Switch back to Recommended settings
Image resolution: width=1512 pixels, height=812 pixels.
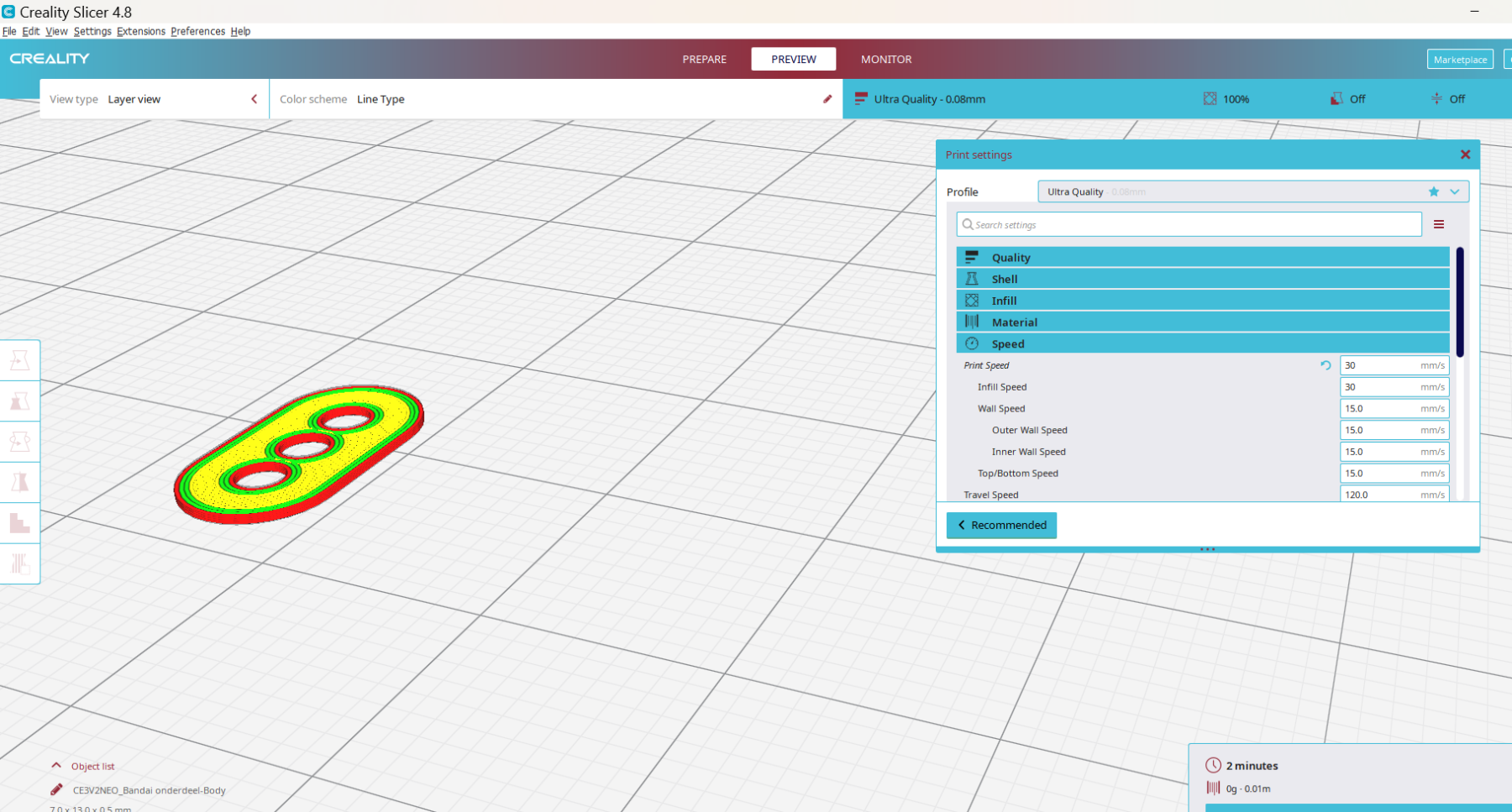pos(1001,525)
